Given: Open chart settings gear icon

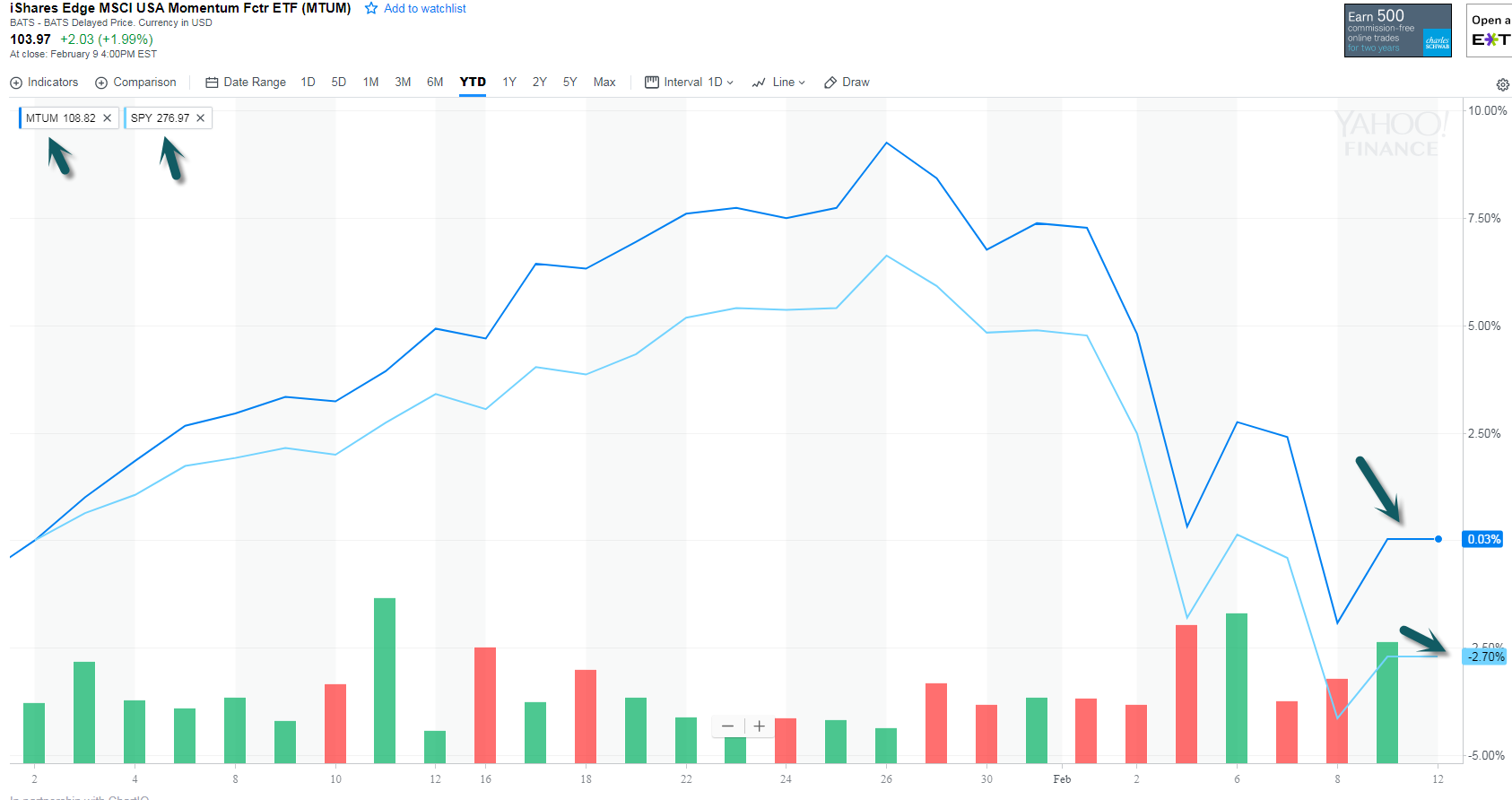Looking at the screenshot, I should [x=1502, y=84].
